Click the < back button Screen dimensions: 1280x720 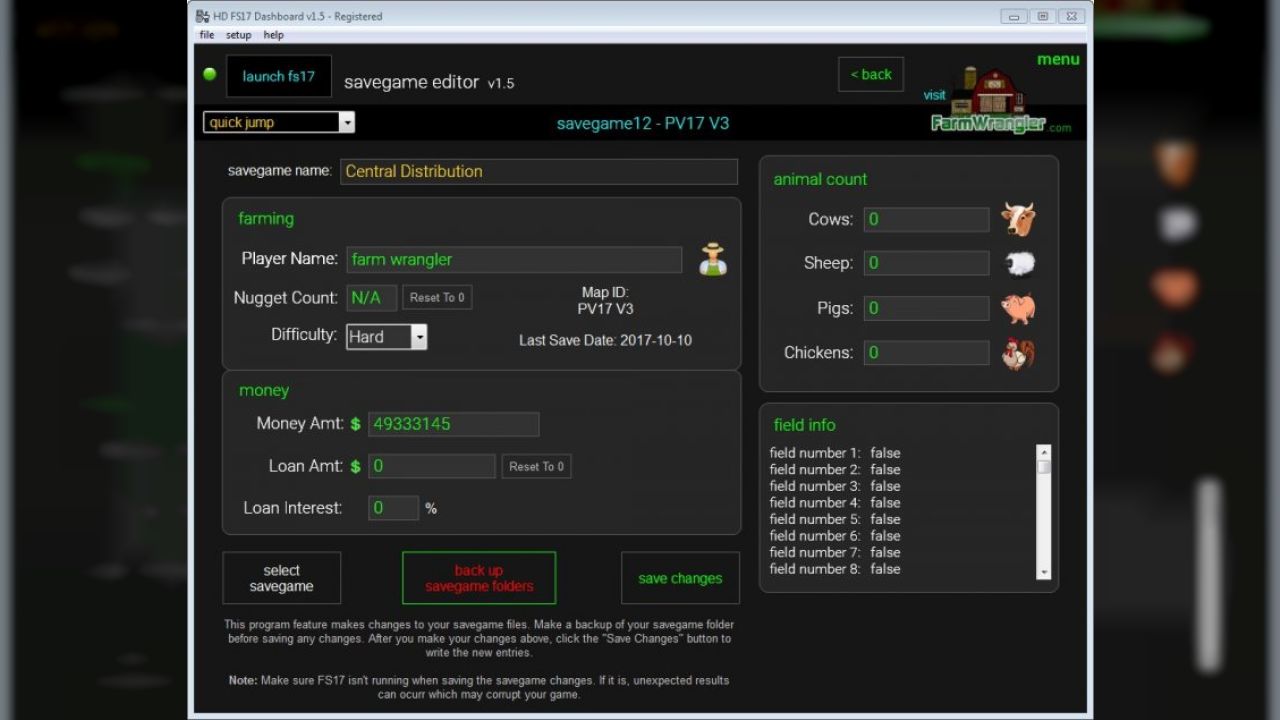(x=871, y=74)
